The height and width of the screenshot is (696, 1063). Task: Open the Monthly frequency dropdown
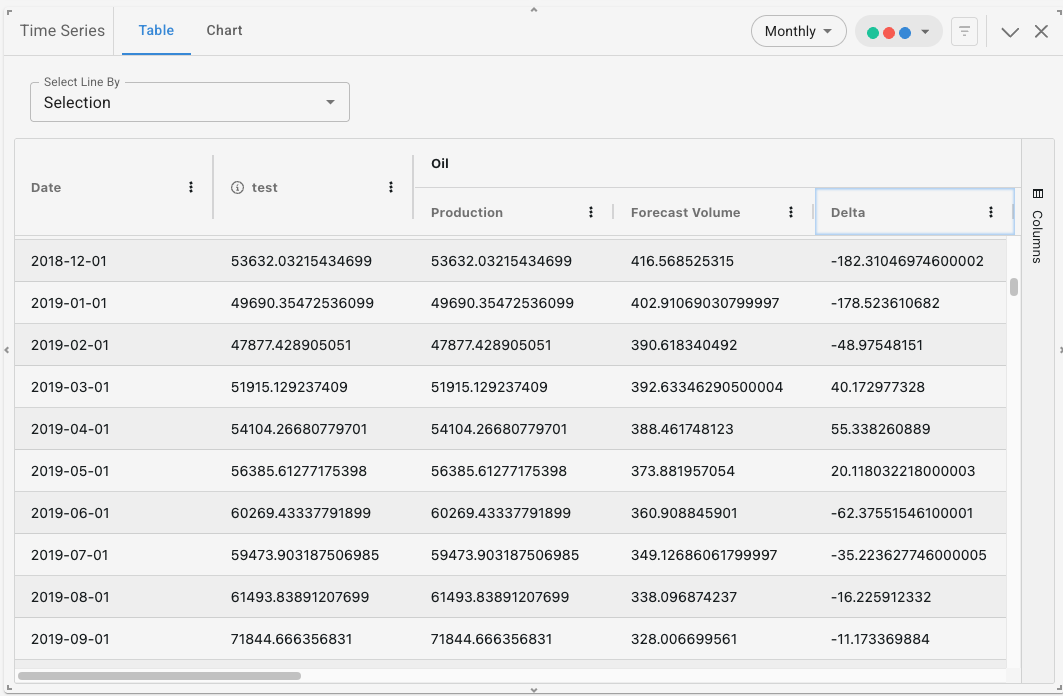(x=798, y=31)
